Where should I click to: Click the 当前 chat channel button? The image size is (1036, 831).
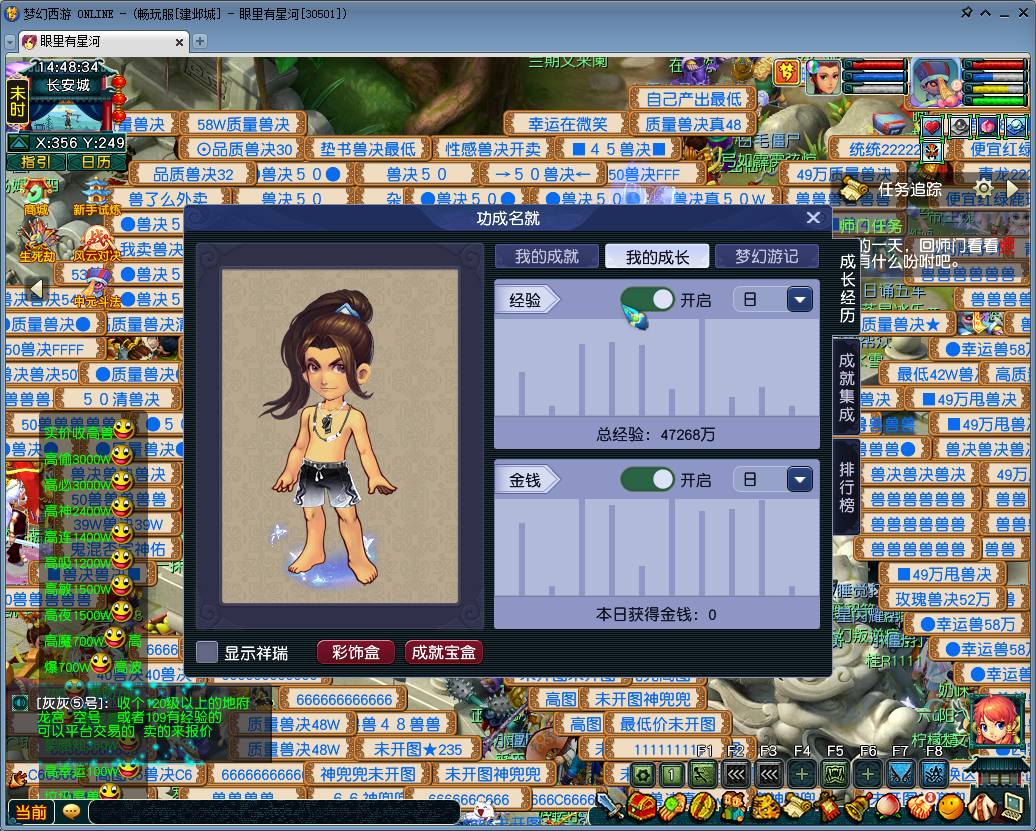(x=31, y=812)
